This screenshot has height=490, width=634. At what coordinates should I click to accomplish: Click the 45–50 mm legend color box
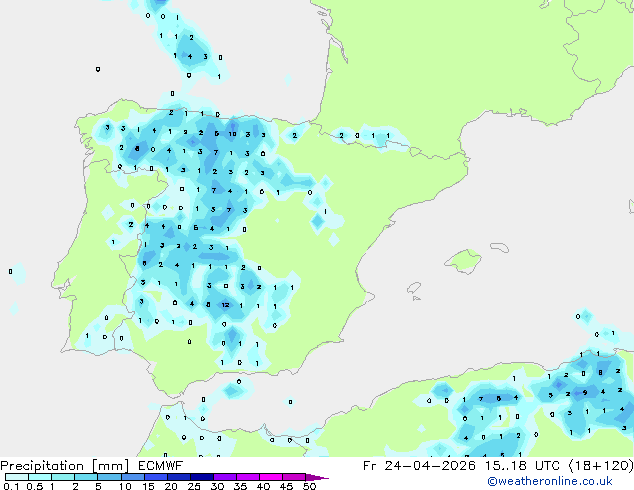pos(294,477)
